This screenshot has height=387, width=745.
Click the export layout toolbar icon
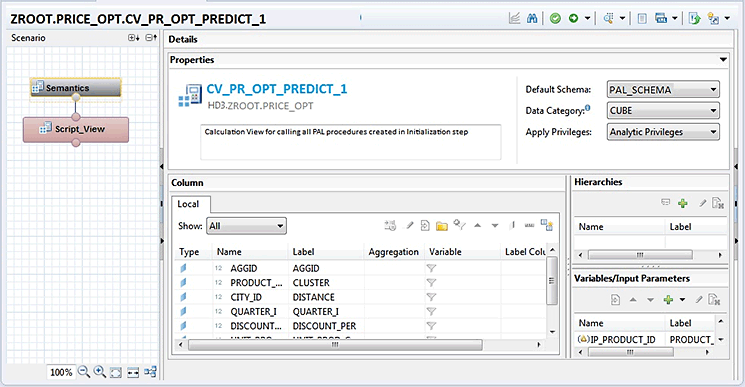coord(660,19)
